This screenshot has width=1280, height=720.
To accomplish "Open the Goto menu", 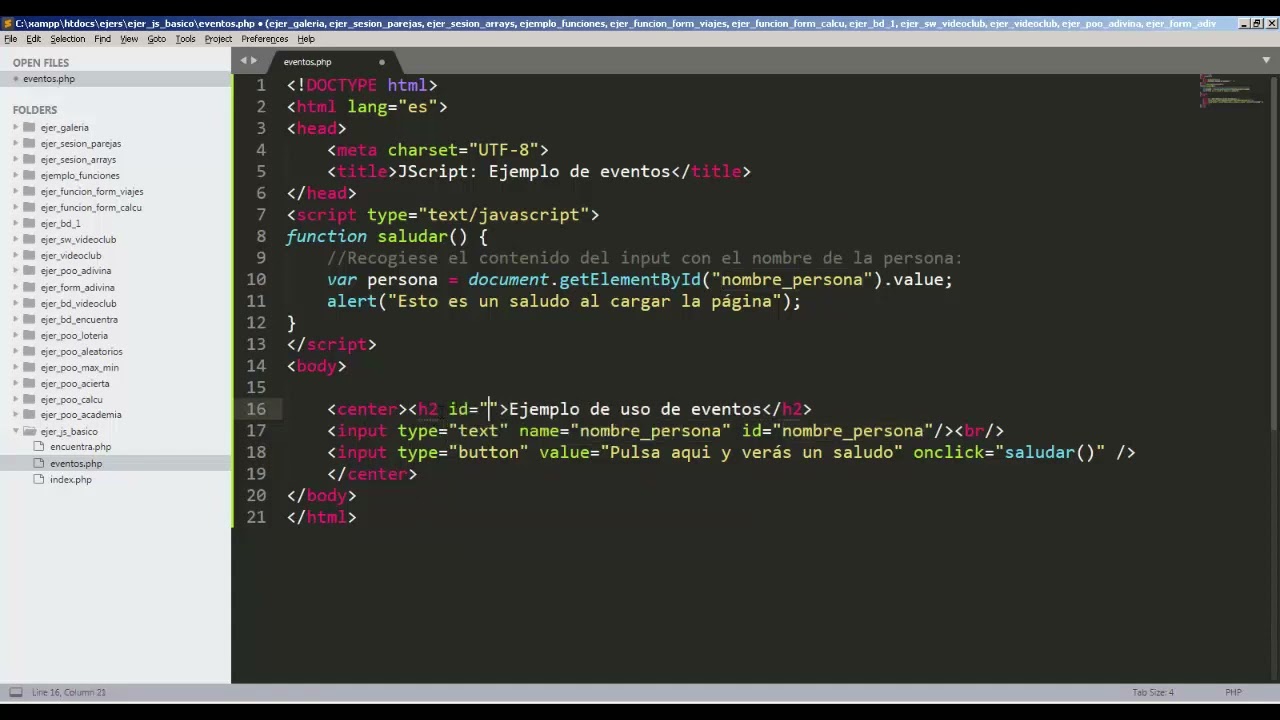I will point(156,39).
